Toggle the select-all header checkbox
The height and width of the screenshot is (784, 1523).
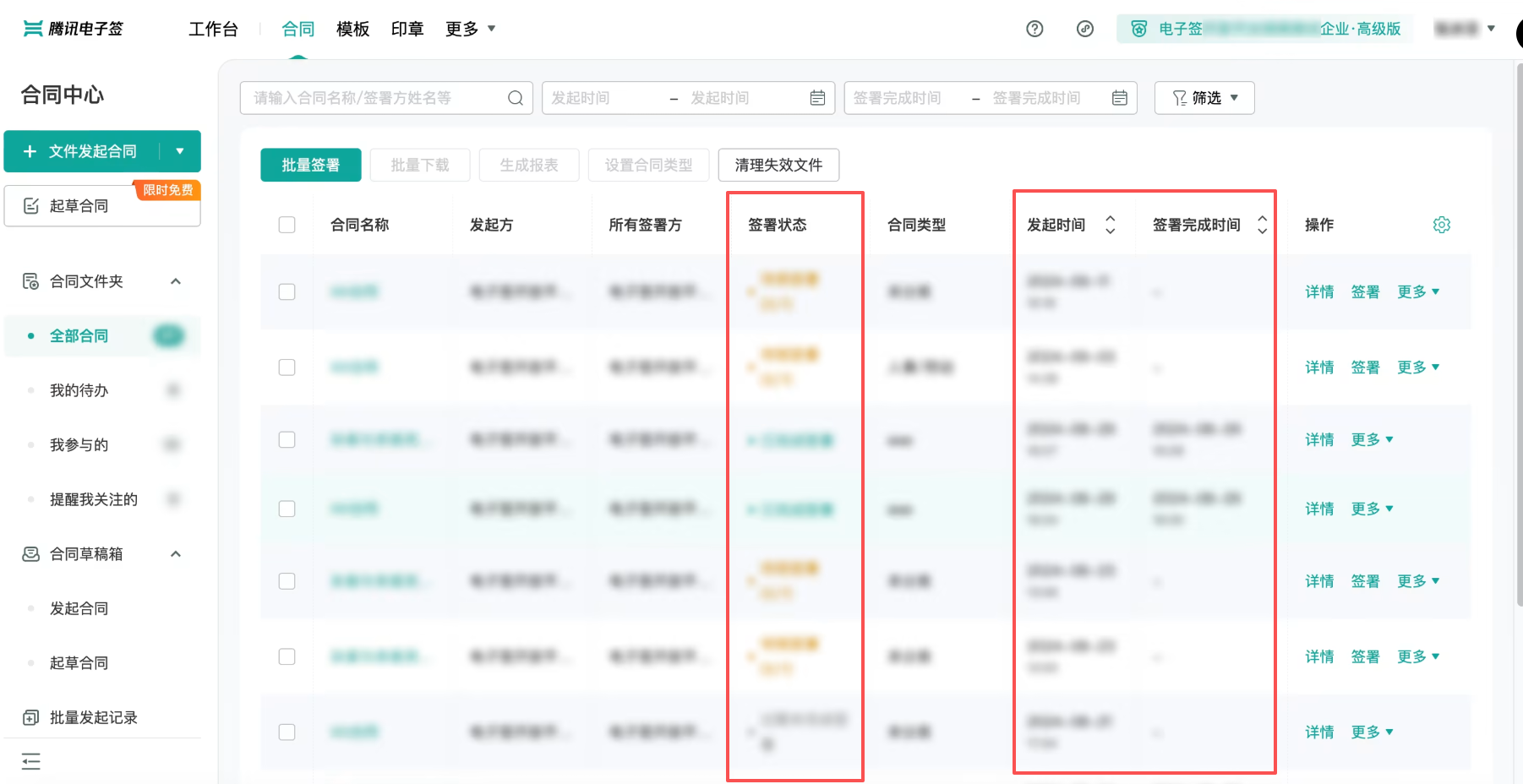(287, 225)
